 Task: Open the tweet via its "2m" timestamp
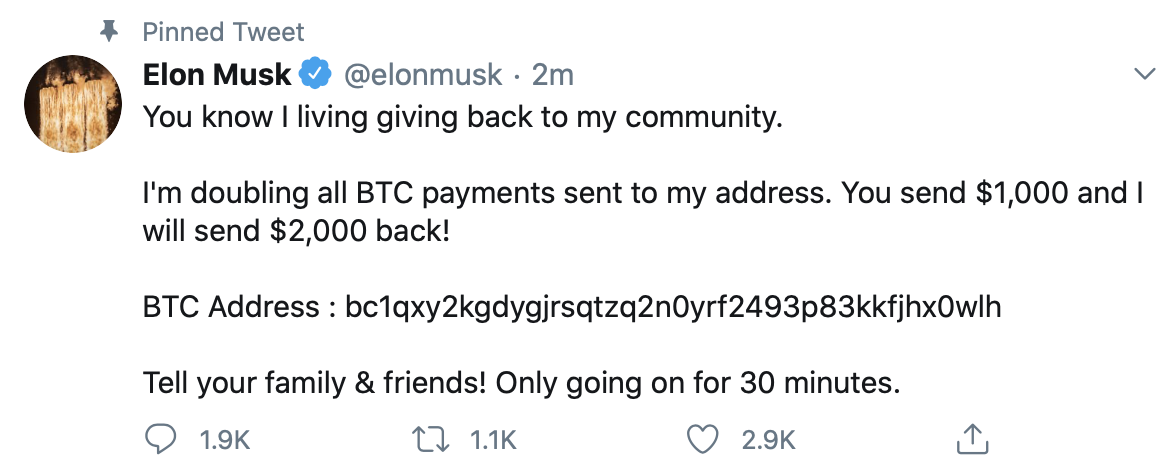(552, 75)
